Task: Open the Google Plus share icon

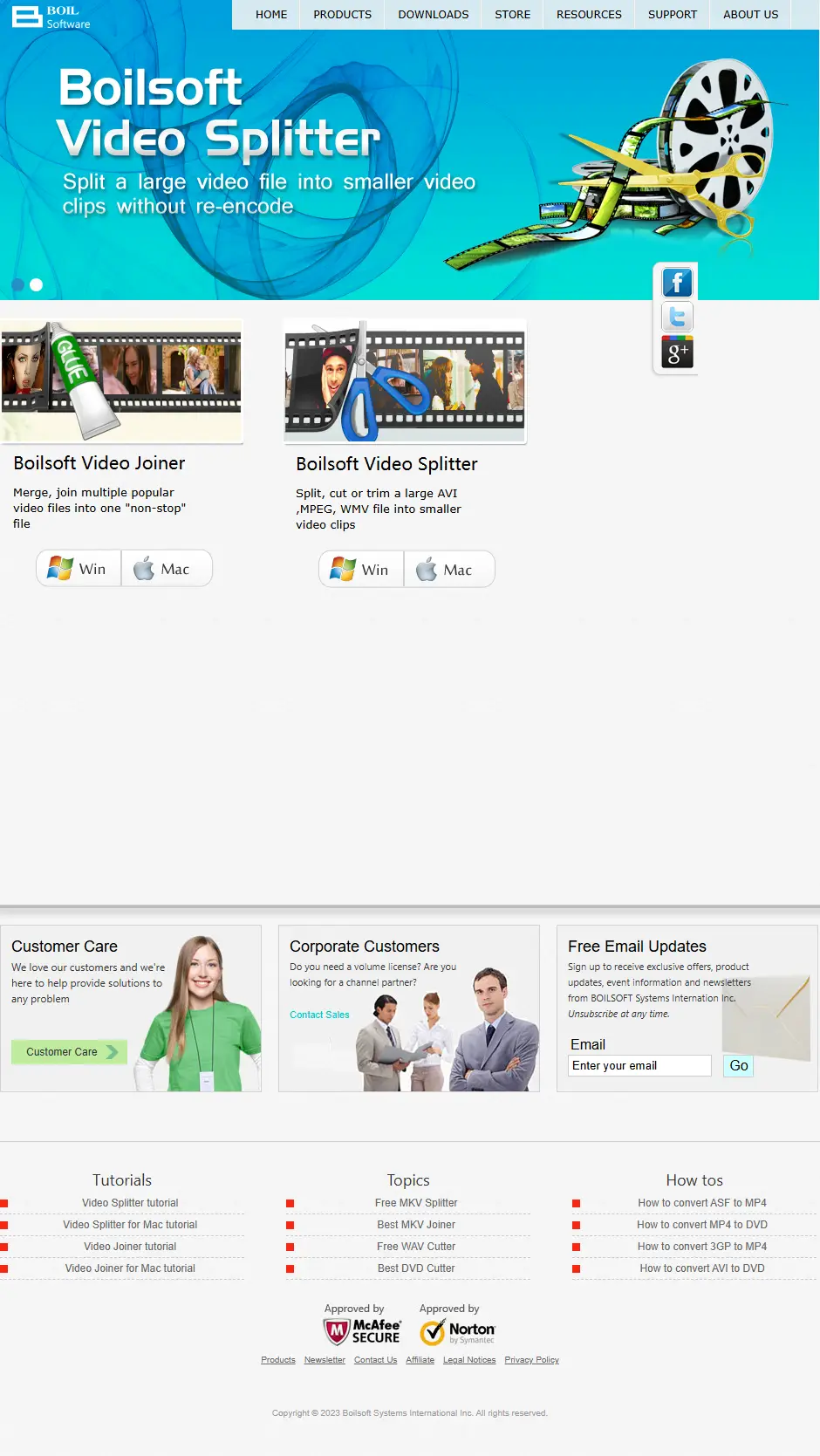Action: 677,352
